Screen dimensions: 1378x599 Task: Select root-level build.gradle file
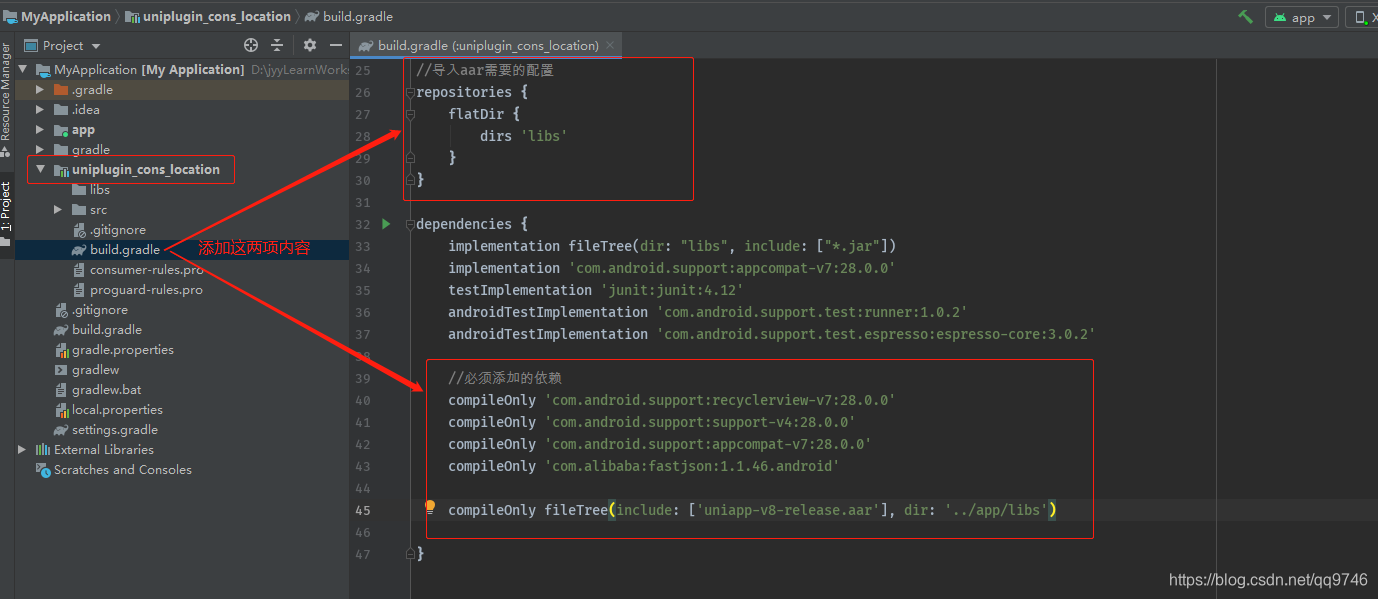coord(97,329)
